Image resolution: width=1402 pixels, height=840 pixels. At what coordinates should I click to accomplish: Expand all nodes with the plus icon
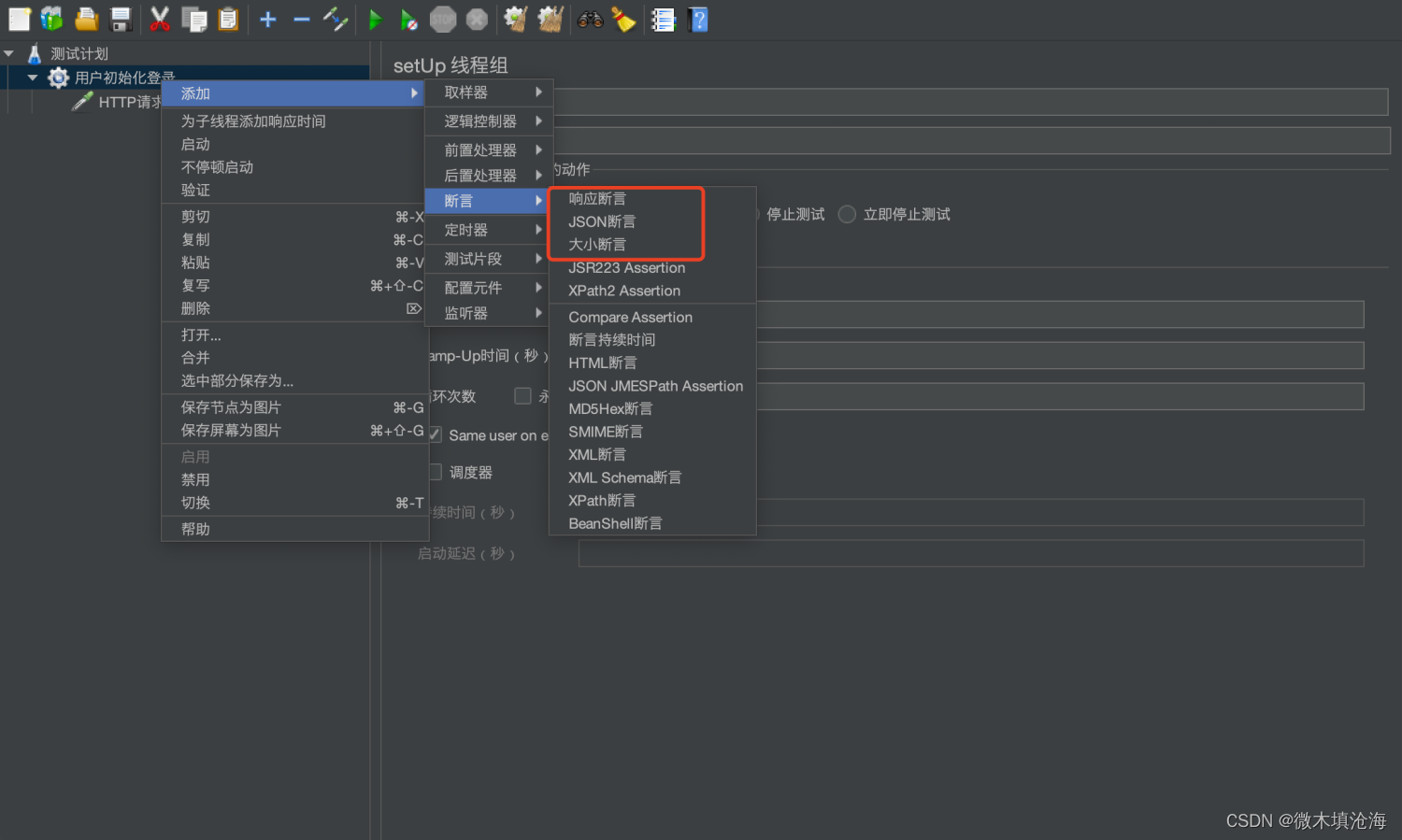point(268,19)
